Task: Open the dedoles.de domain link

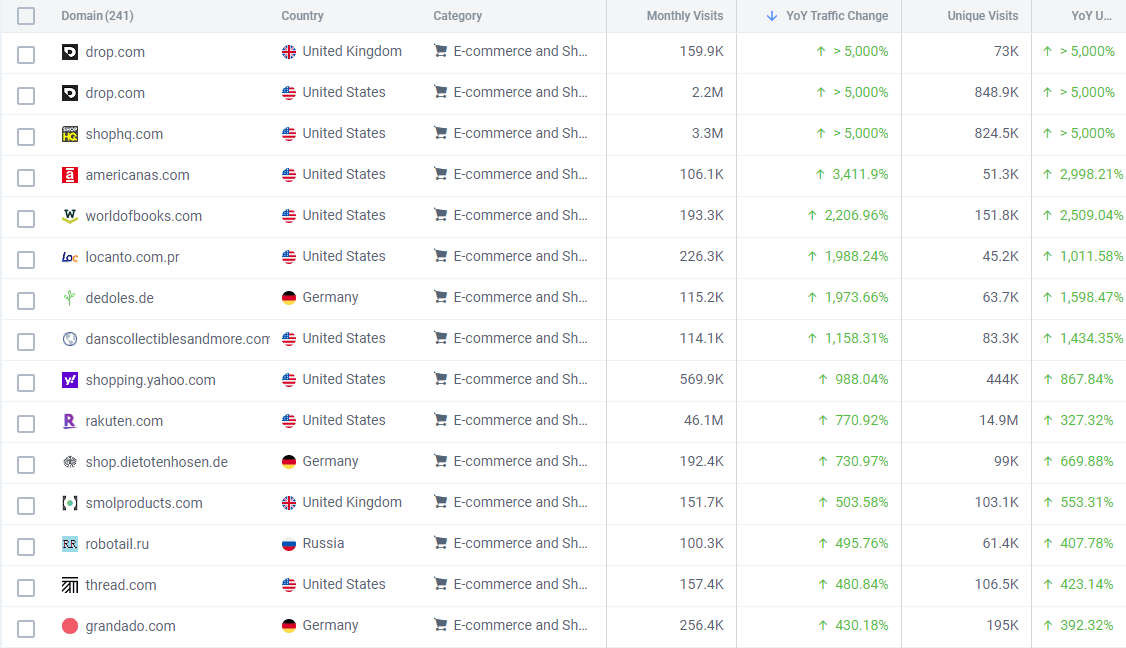Action: click(120, 298)
